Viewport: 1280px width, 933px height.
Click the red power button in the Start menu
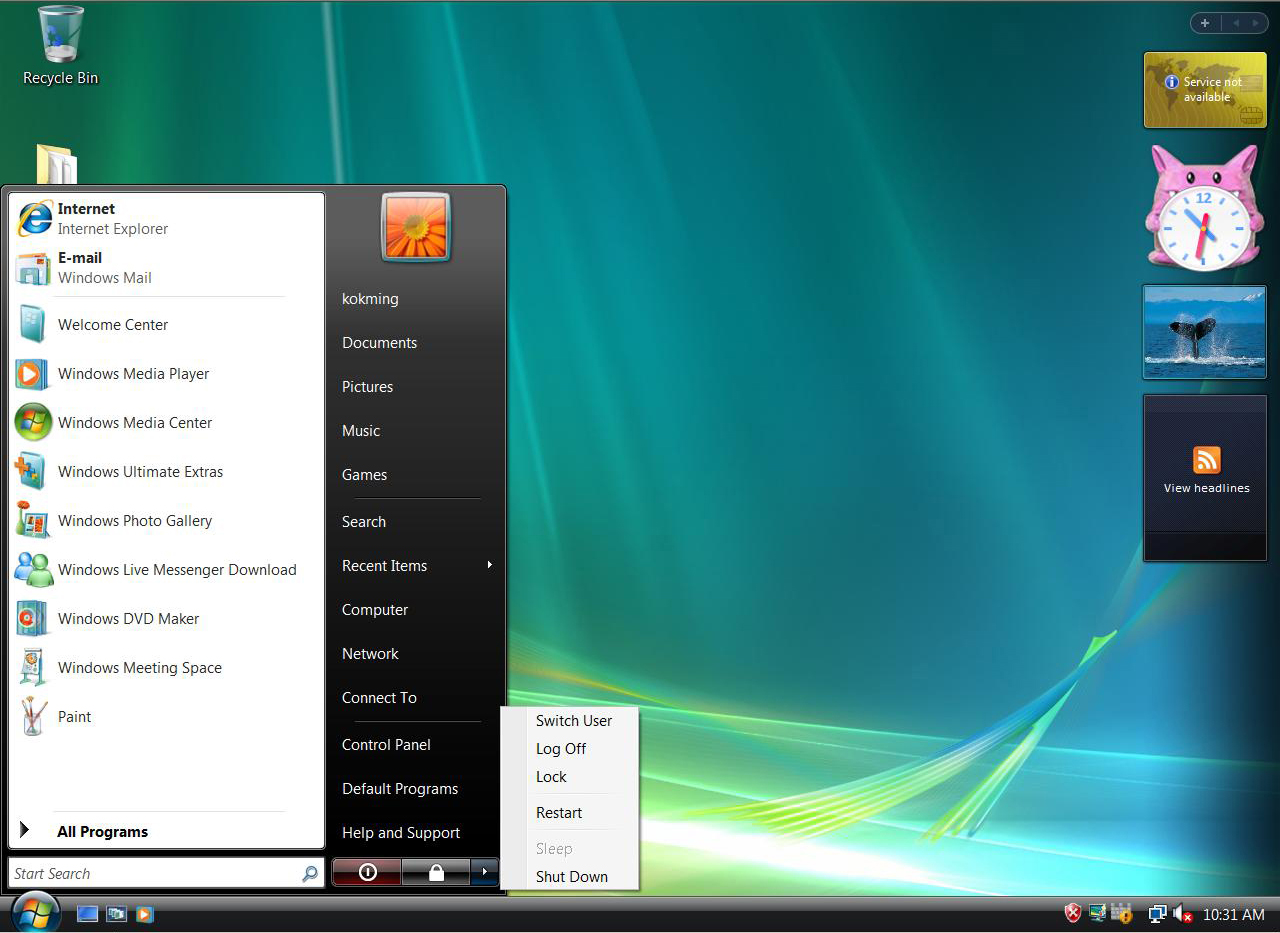click(x=367, y=872)
